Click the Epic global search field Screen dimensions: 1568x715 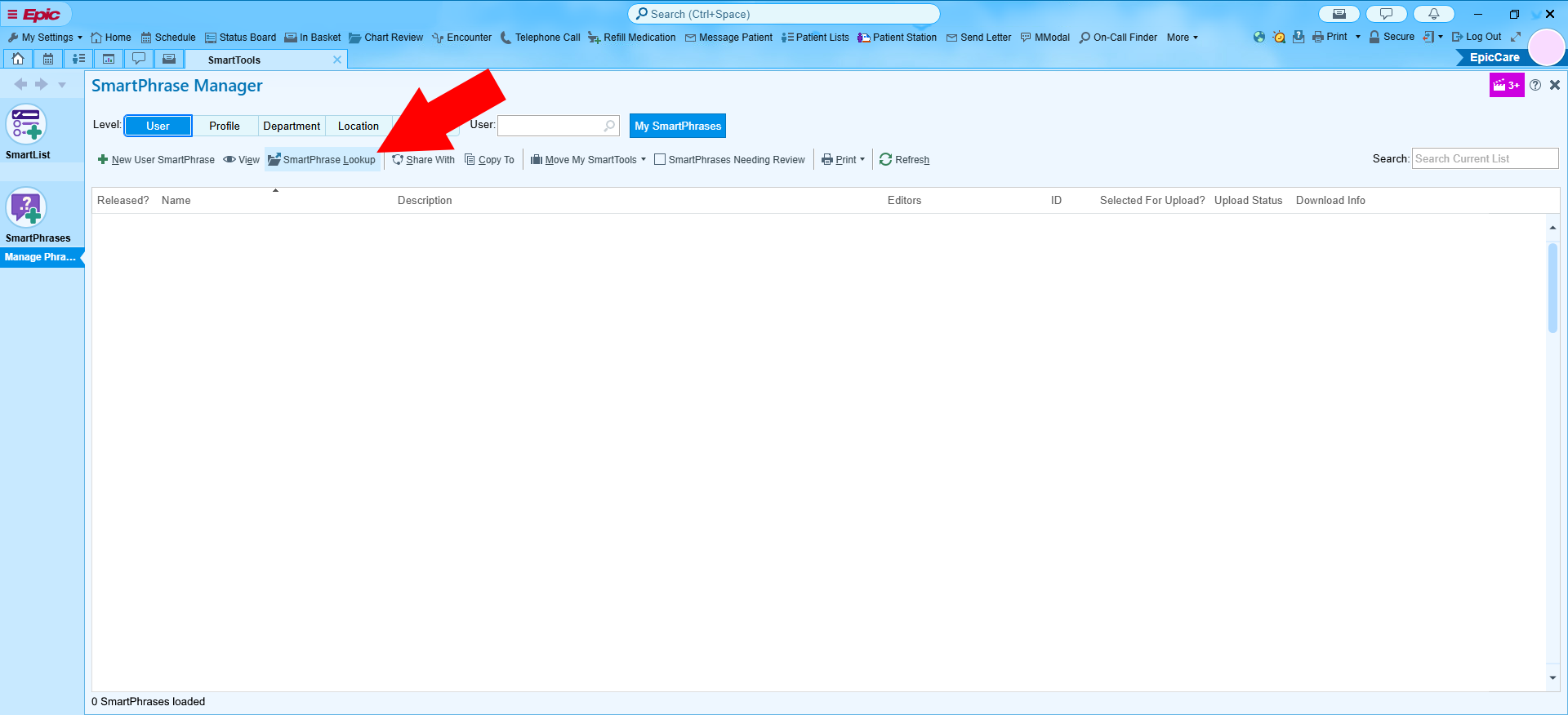pyautogui.click(x=784, y=14)
